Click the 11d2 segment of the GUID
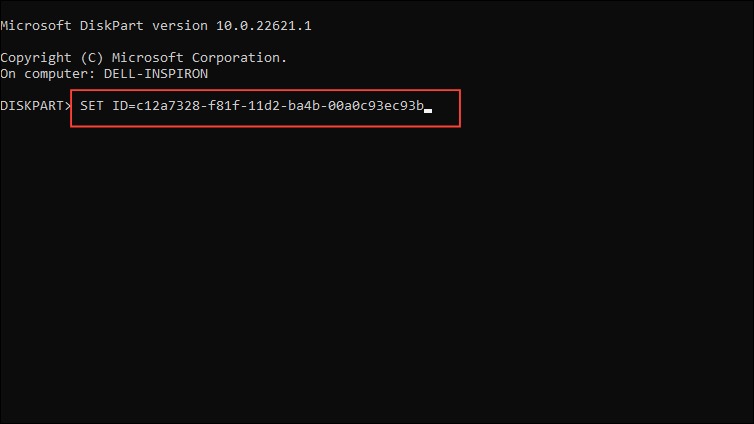Image resolution: width=754 pixels, height=424 pixels. 264,106
